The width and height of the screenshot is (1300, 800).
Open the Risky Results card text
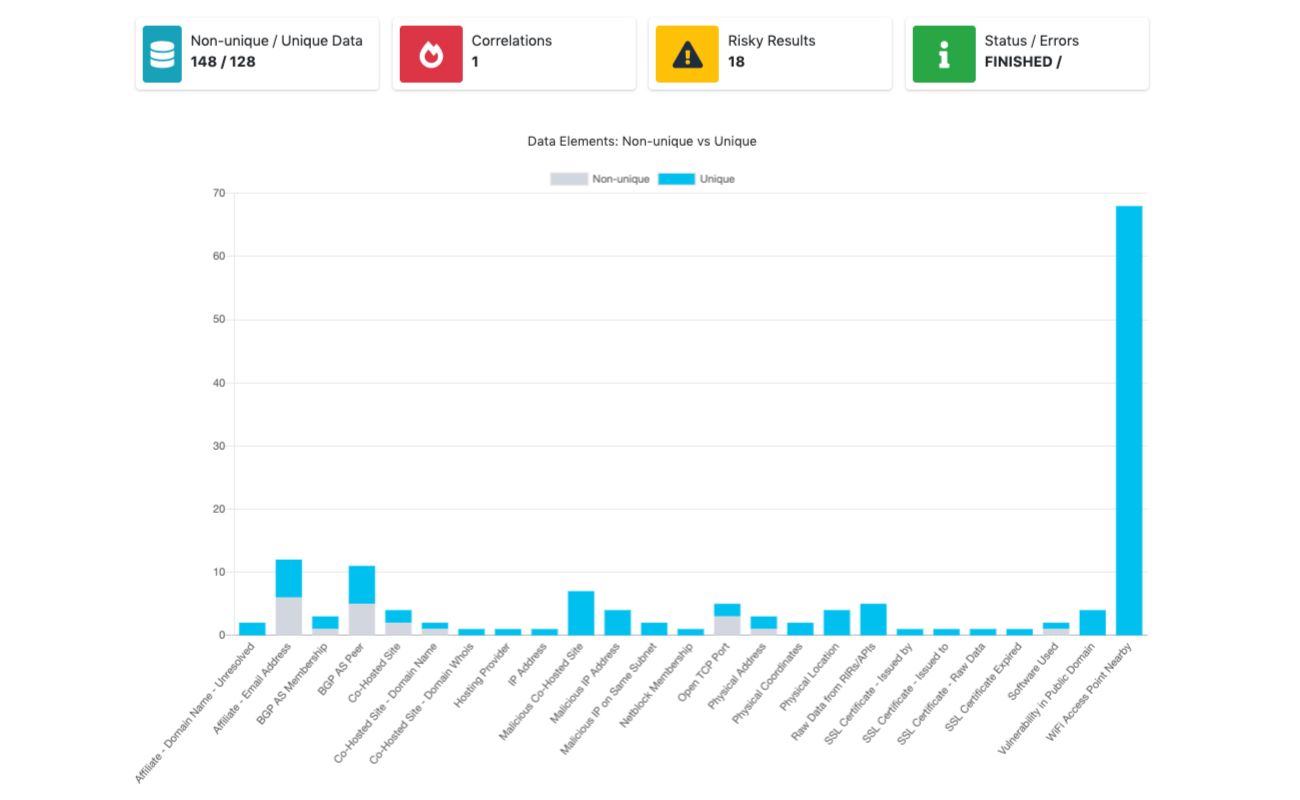(x=771, y=41)
